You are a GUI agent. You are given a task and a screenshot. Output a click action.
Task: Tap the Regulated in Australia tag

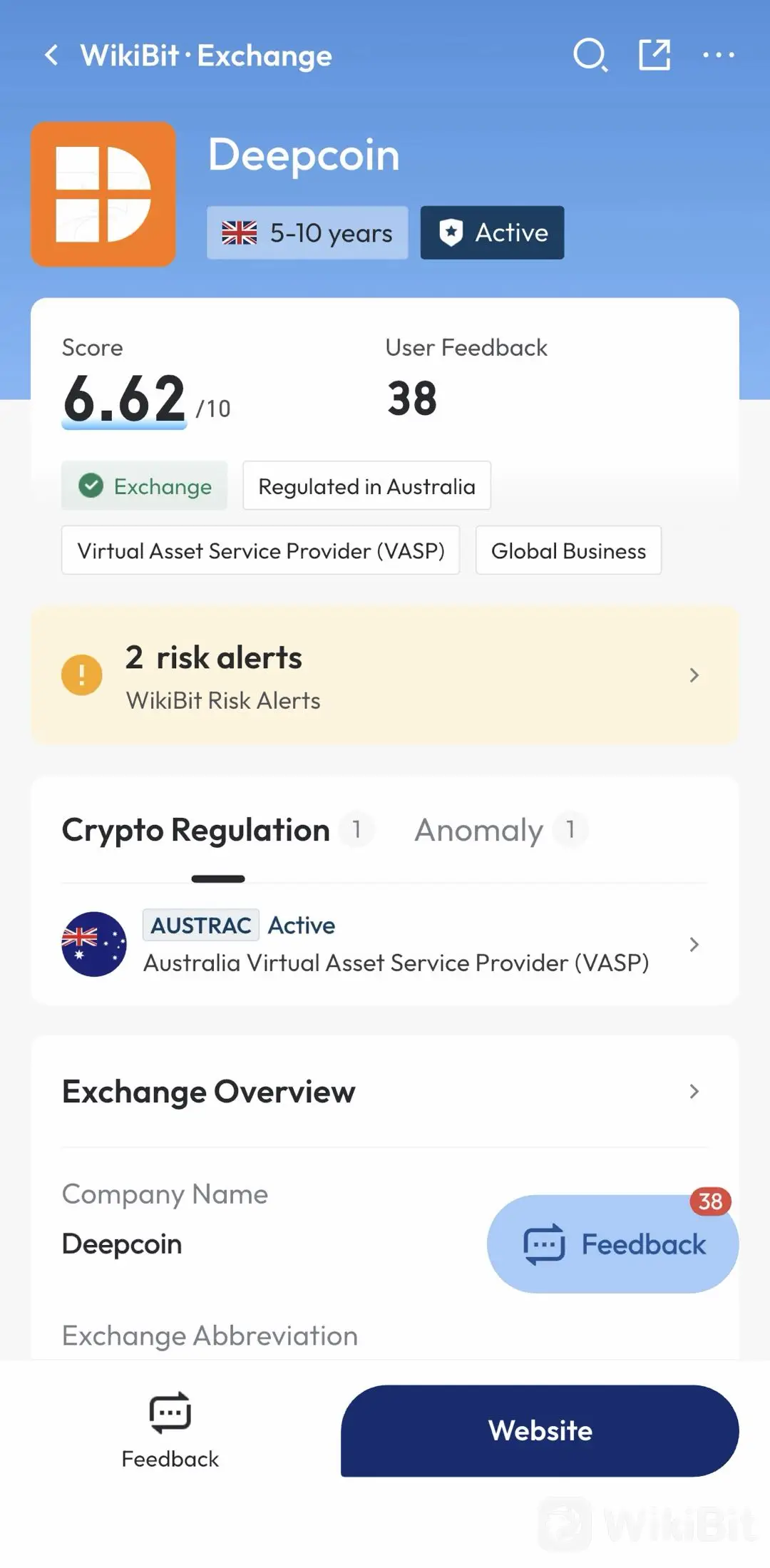click(366, 486)
